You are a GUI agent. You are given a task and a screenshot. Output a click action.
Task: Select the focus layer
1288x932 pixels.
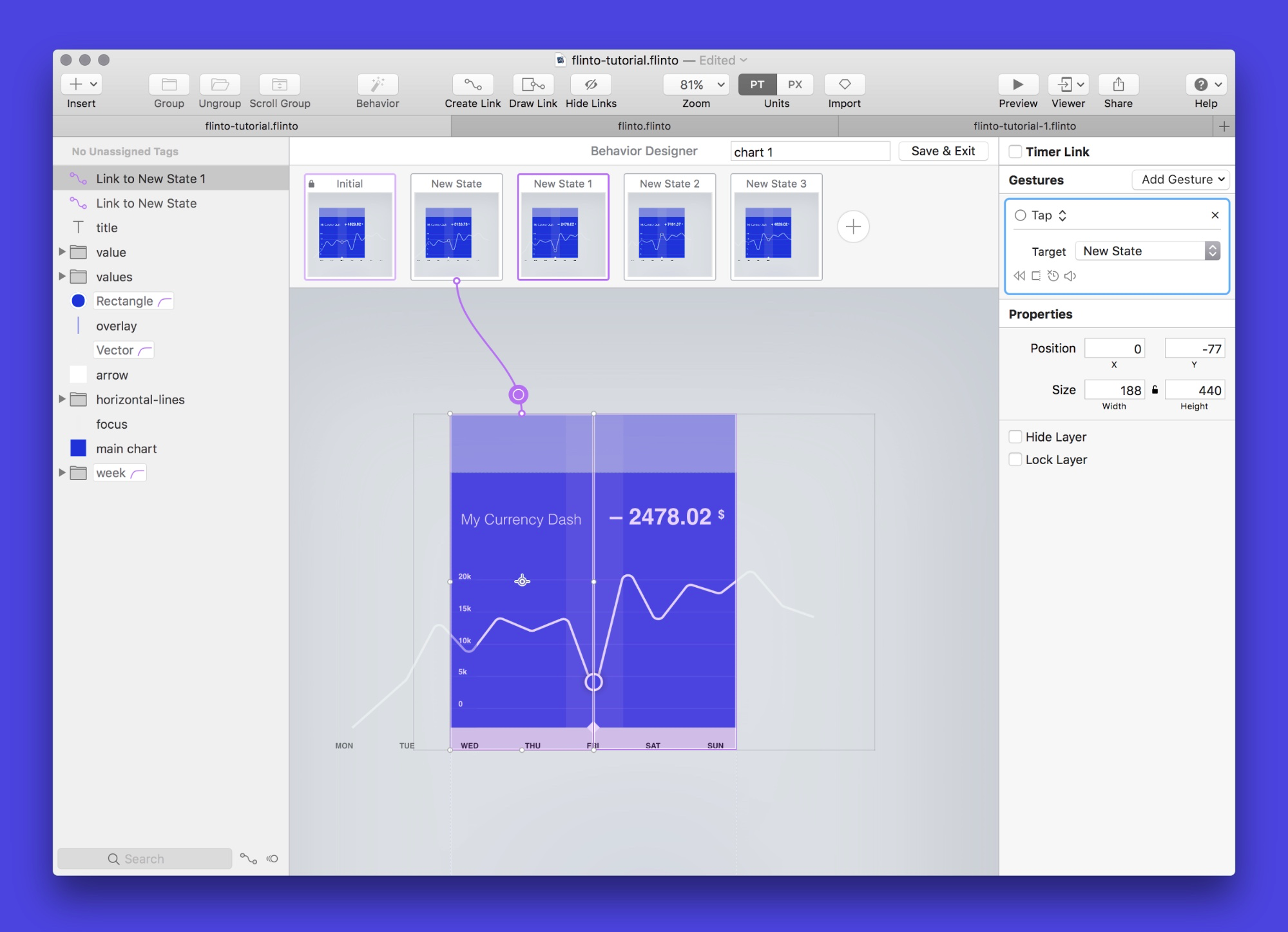pyautogui.click(x=171, y=423)
